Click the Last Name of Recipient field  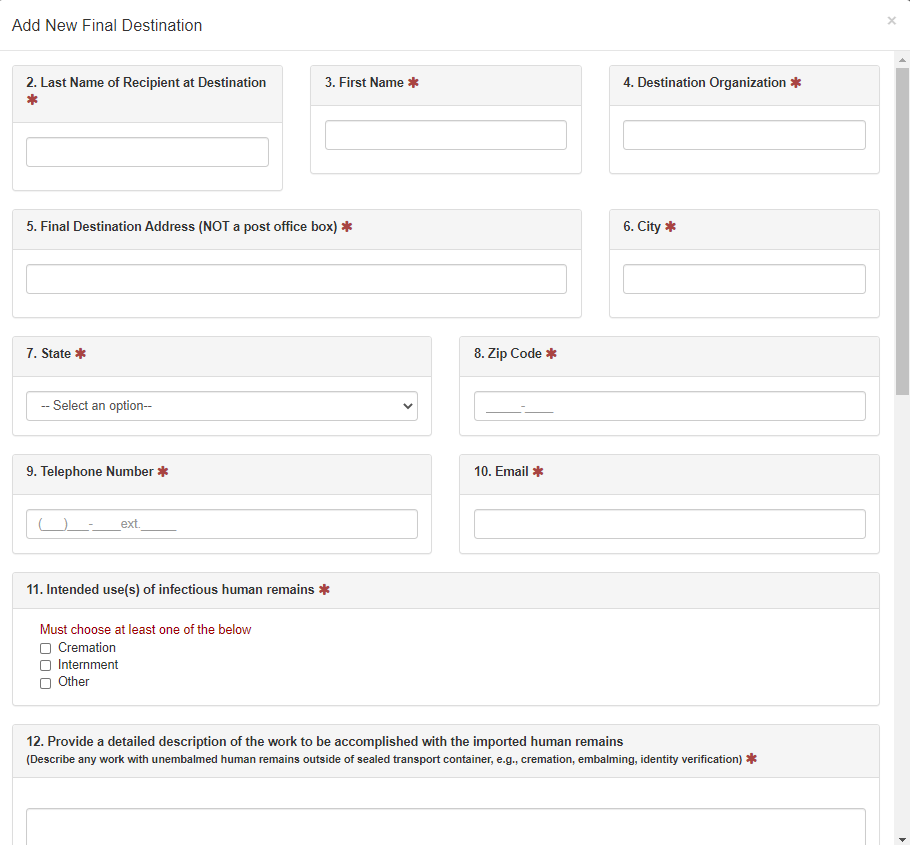[x=147, y=152]
